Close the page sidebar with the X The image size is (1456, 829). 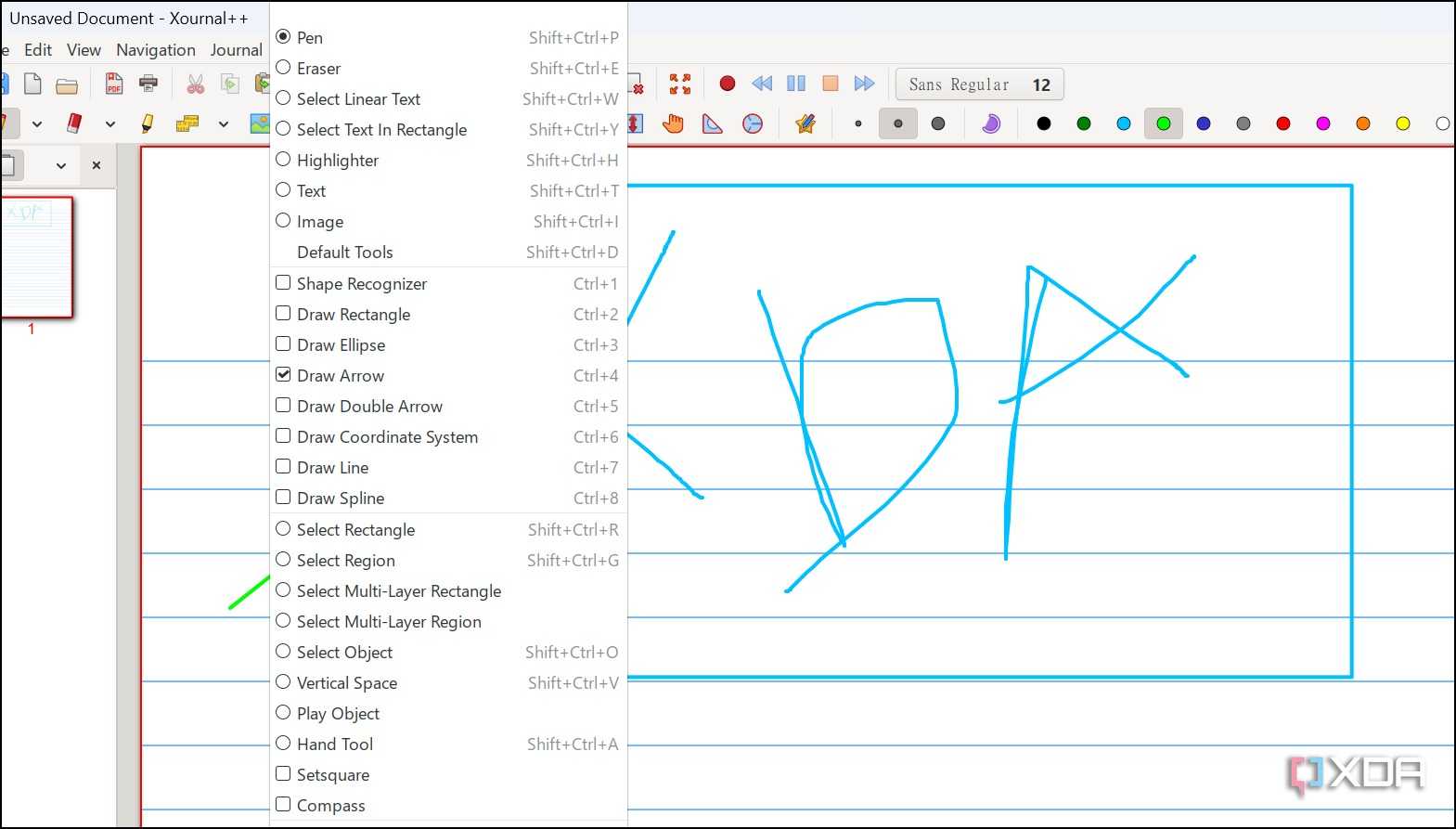[x=97, y=165]
